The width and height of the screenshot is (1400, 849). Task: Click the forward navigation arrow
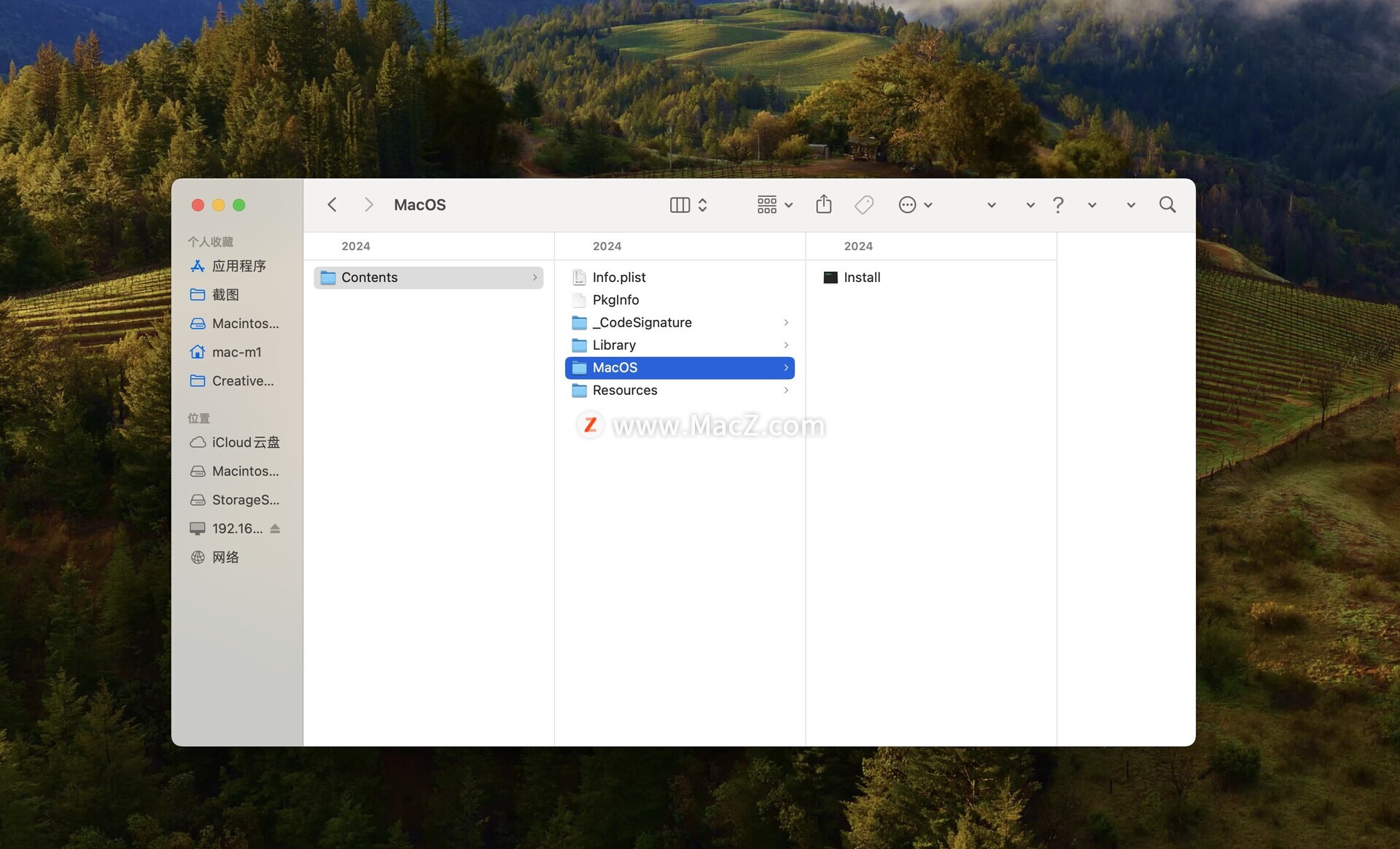[368, 205]
